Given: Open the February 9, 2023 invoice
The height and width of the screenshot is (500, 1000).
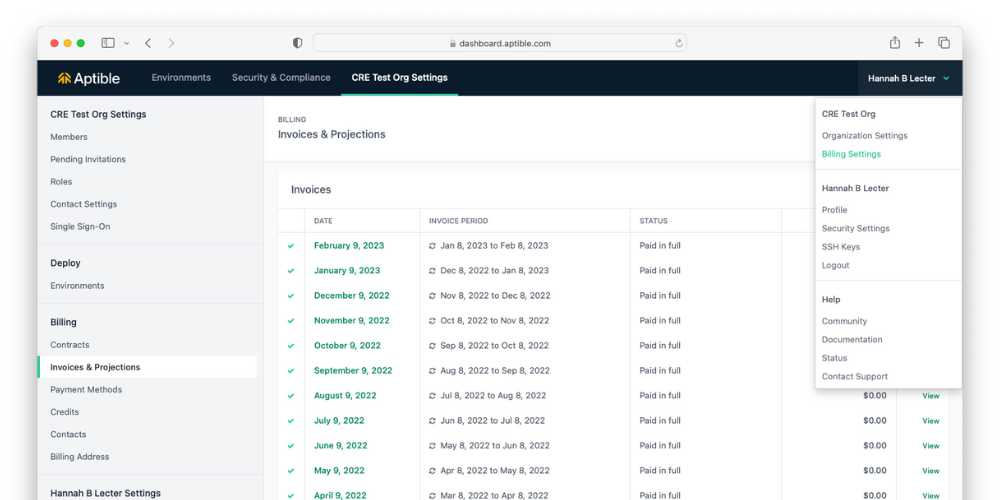Looking at the screenshot, I should (x=349, y=246).
